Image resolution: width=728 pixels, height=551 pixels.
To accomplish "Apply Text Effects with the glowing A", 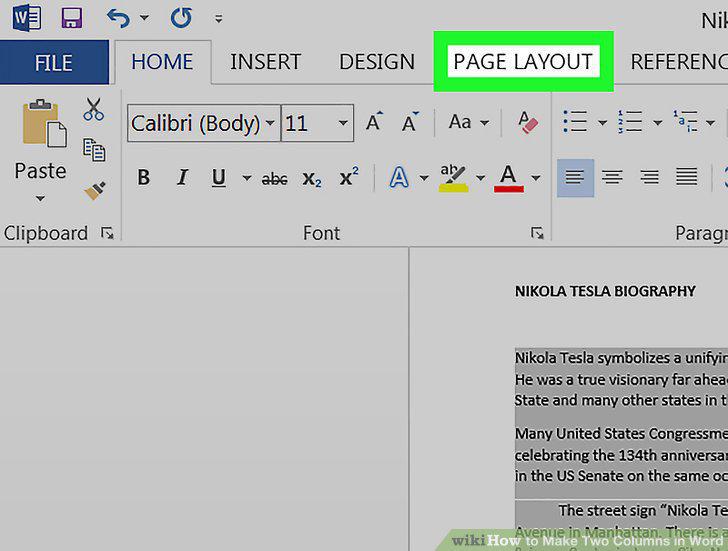I will pyautogui.click(x=399, y=177).
